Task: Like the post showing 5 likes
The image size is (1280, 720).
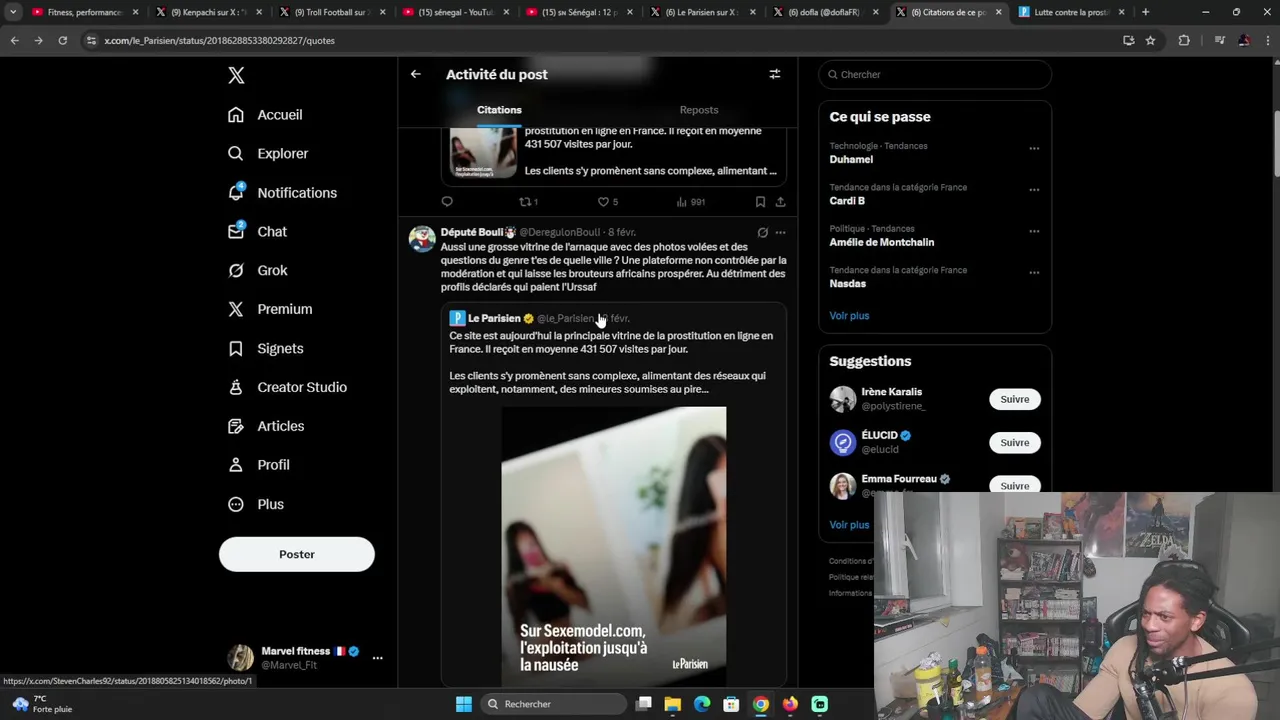Action: click(607, 202)
